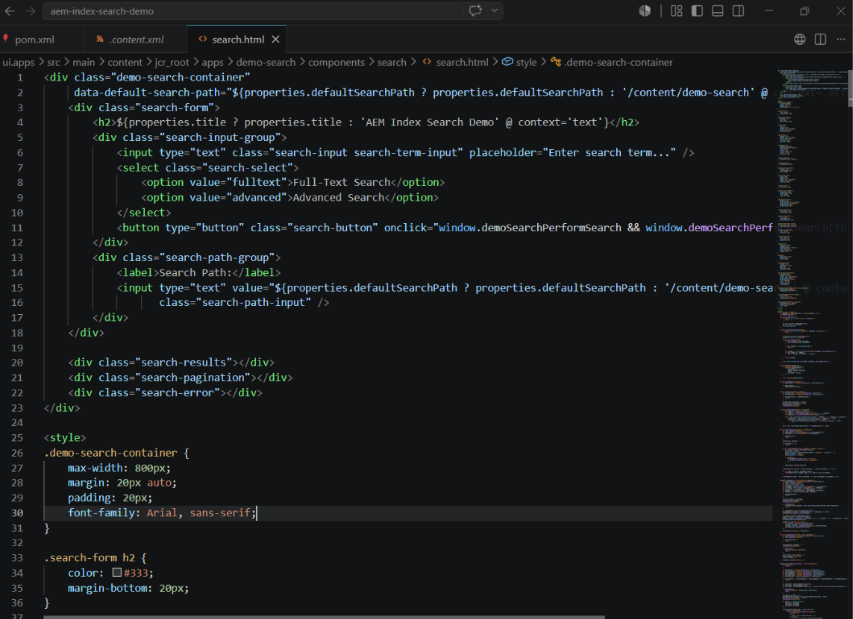
Task: Click the horizontal scrollbar at the editor bottom
Action: coord(324,617)
